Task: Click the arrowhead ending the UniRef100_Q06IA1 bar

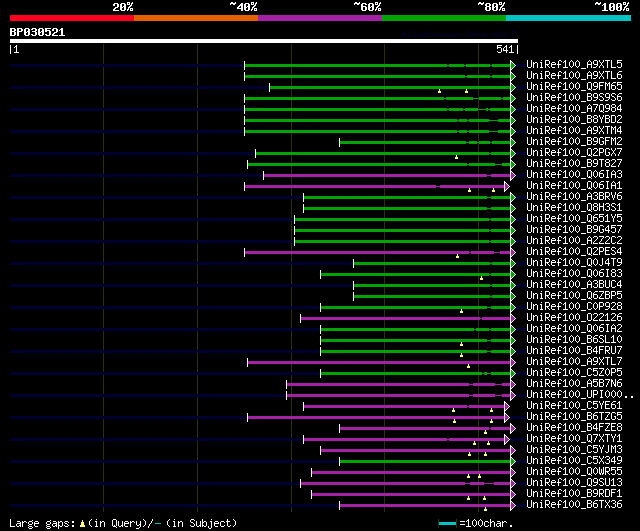Action: point(507,187)
